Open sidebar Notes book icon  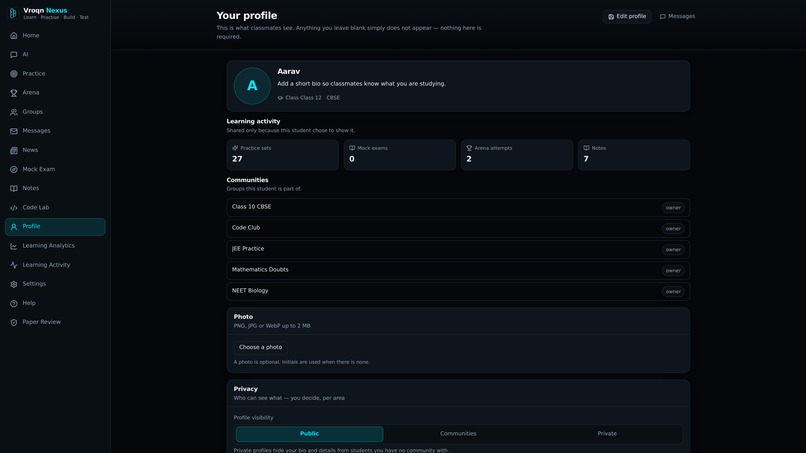(14, 188)
